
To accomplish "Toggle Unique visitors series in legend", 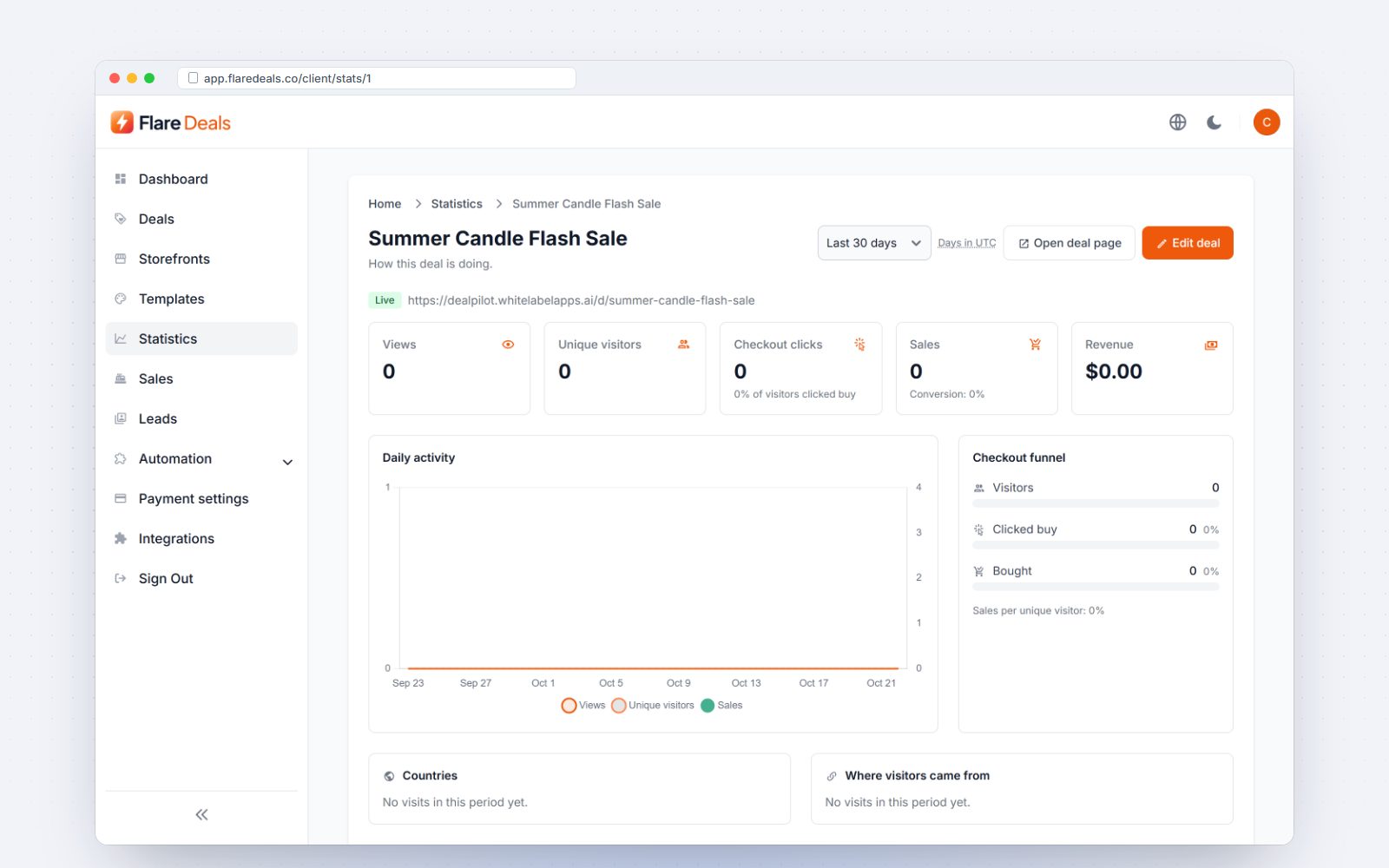I will 653,706.
